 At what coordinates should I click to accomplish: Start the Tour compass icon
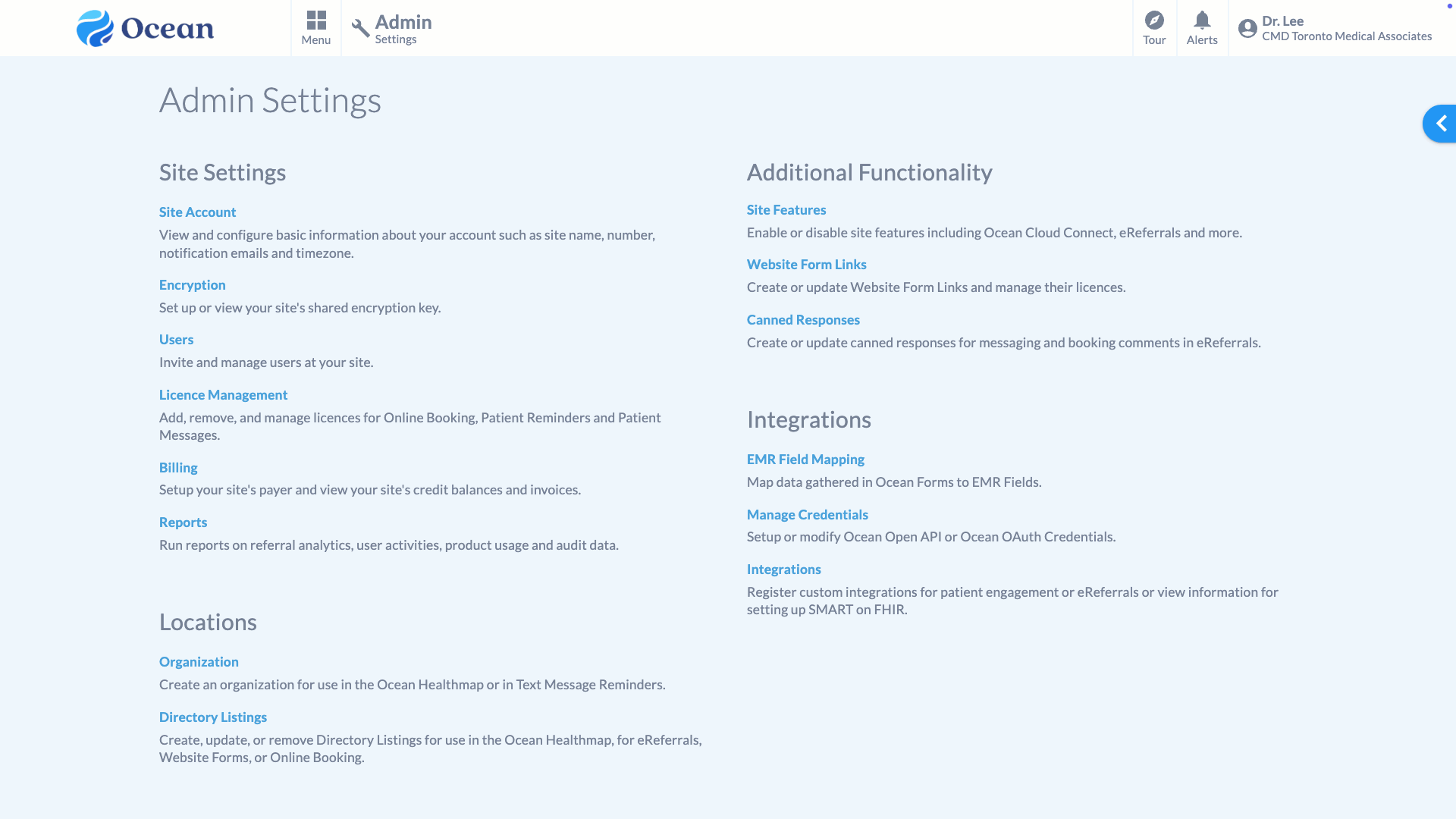[1154, 20]
